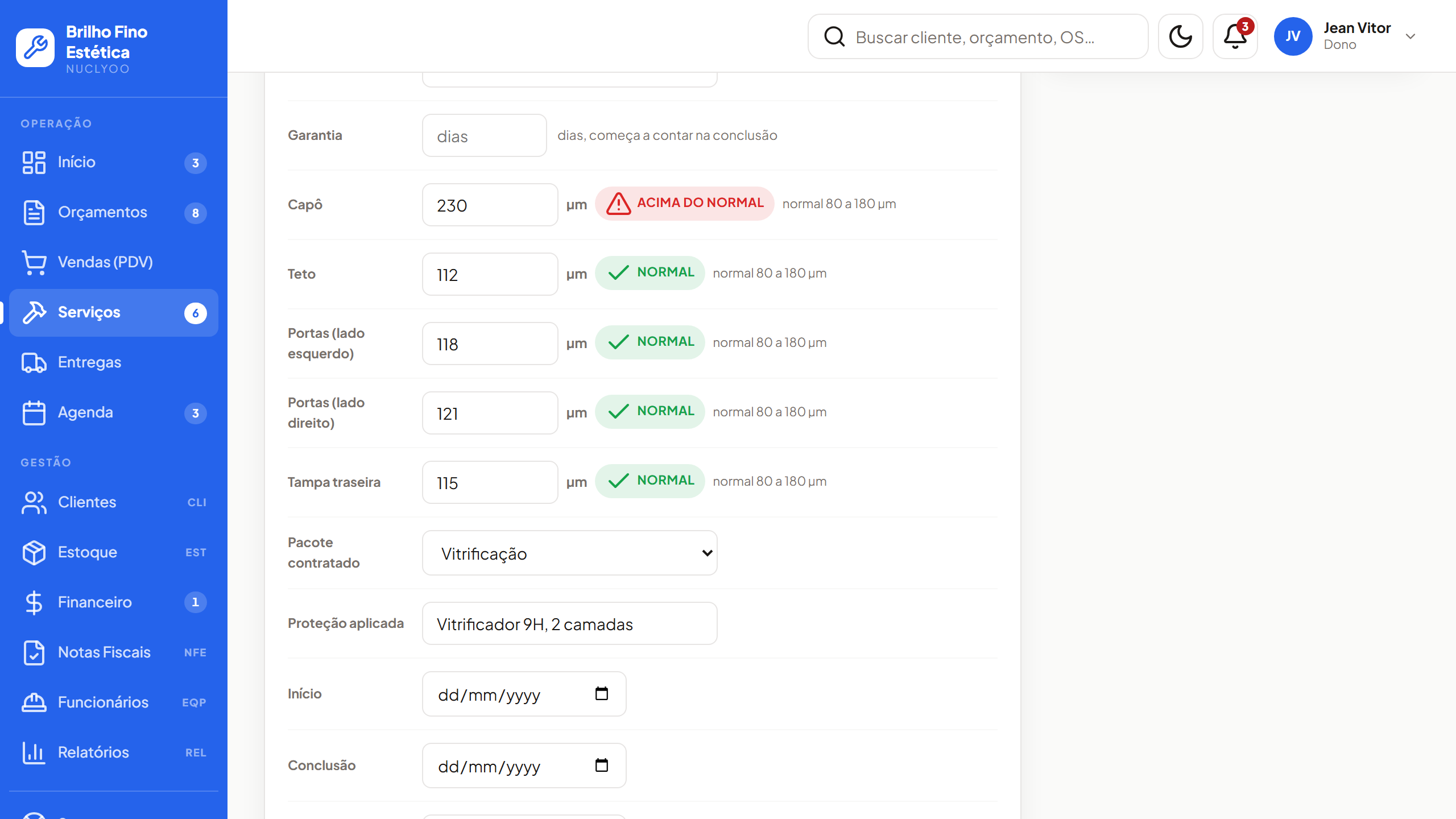Click 'dias, começa a contar na conclusão' hint

(667, 135)
